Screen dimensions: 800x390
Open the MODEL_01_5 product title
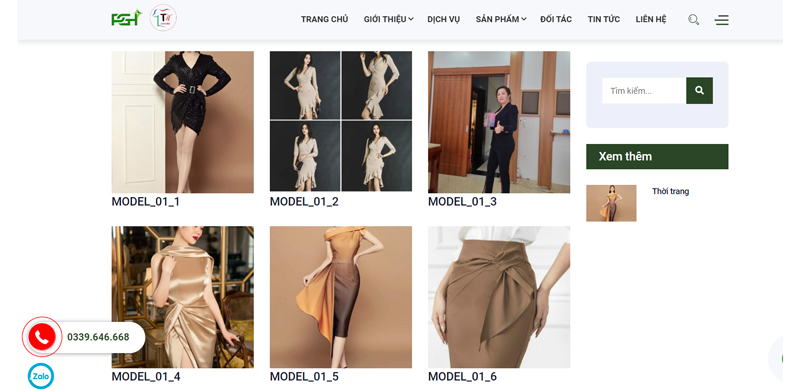point(304,377)
